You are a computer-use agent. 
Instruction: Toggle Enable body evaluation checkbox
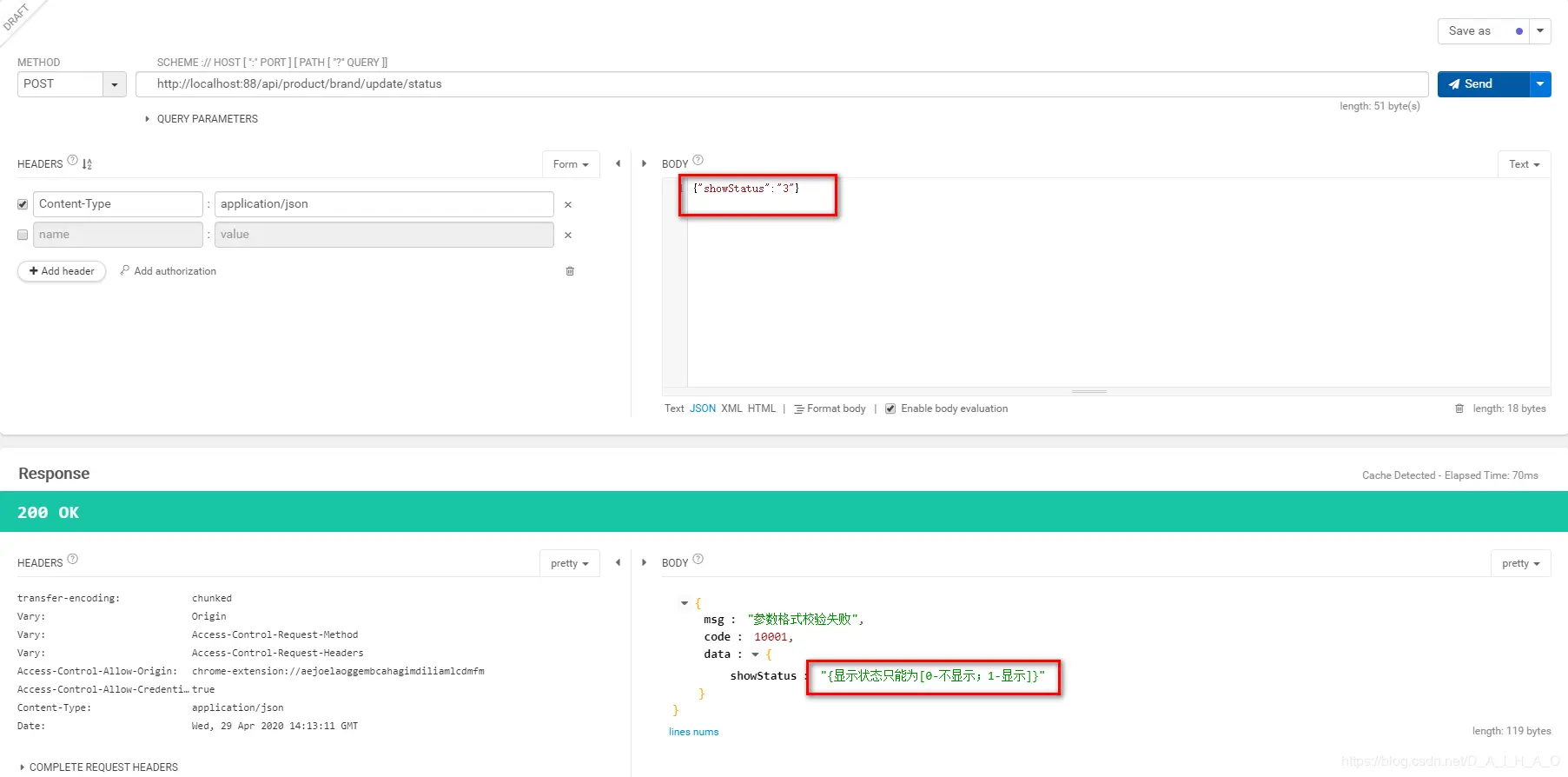890,408
